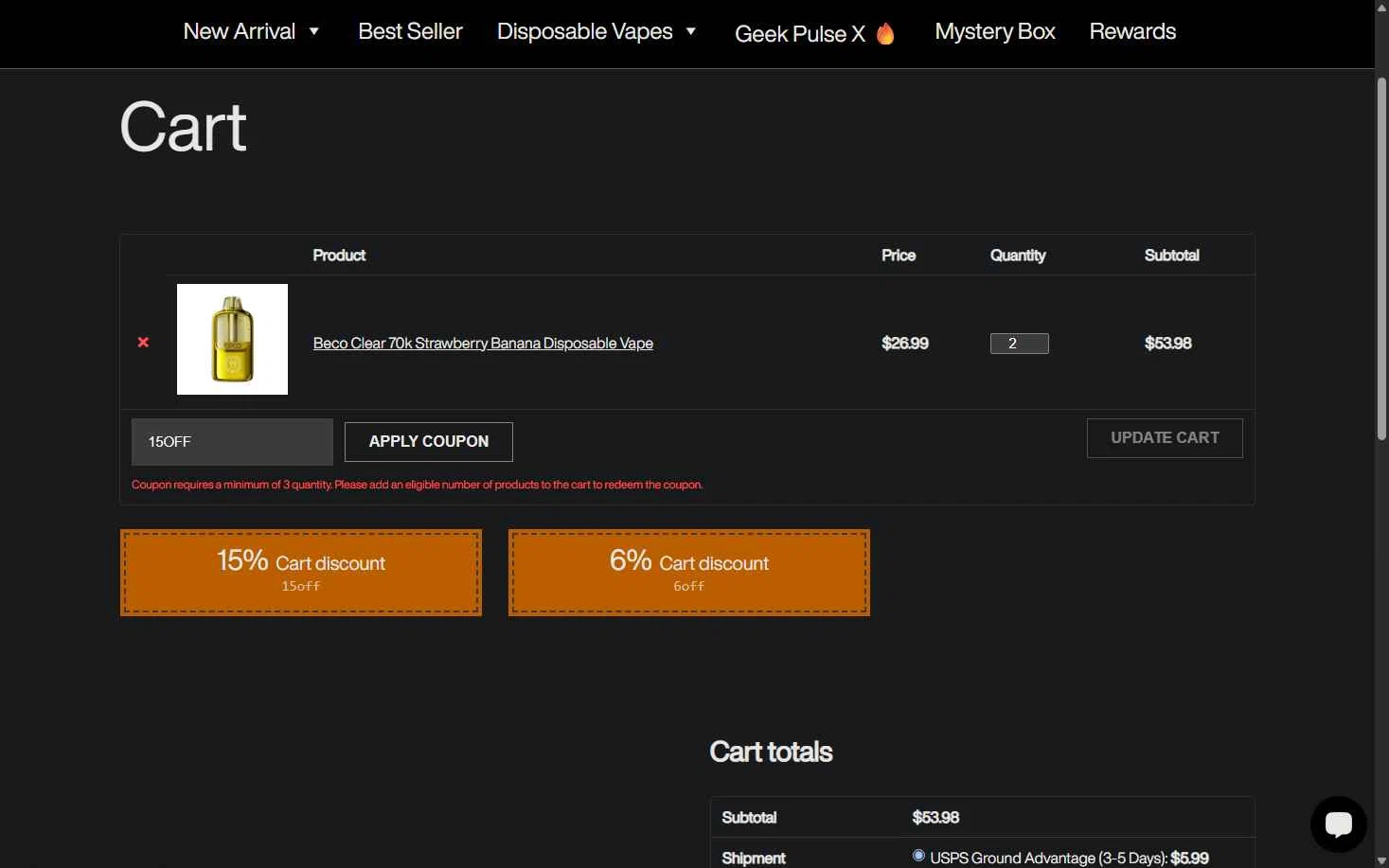This screenshot has width=1389, height=868.
Task: Go to Best Seller page
Action: point(410,31)
